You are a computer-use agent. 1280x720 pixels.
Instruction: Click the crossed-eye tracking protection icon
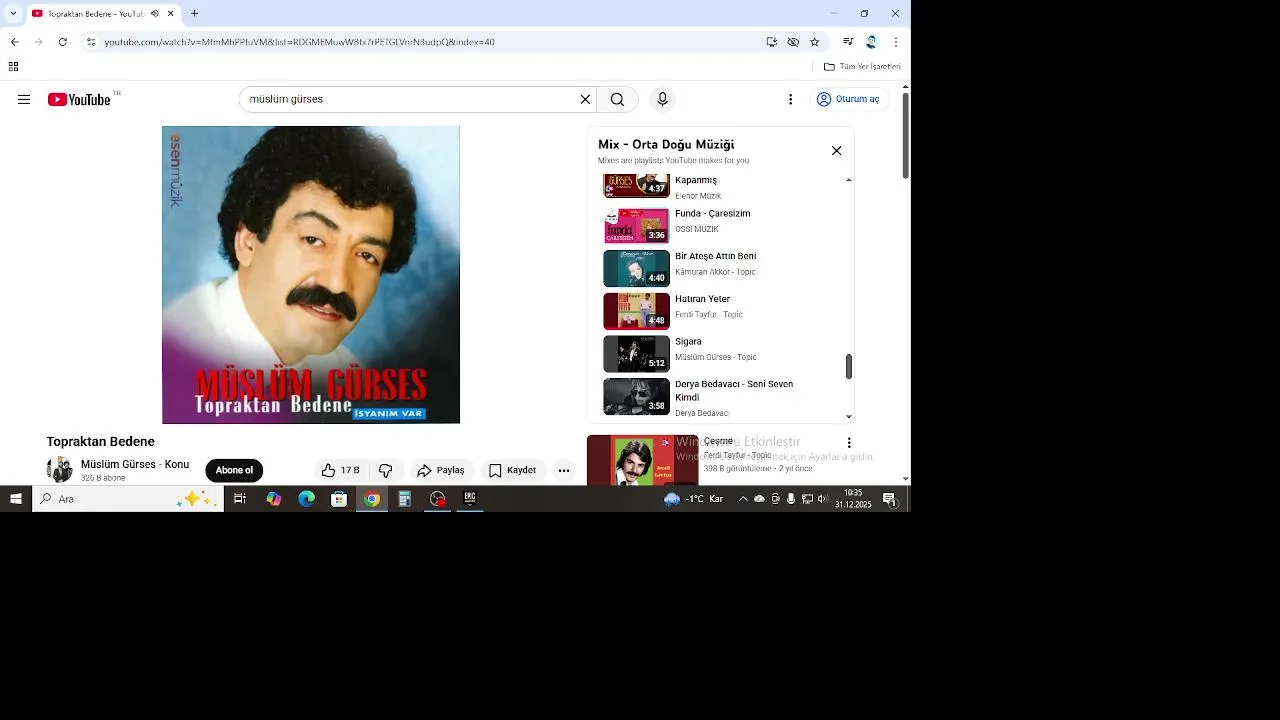(793, 42)
